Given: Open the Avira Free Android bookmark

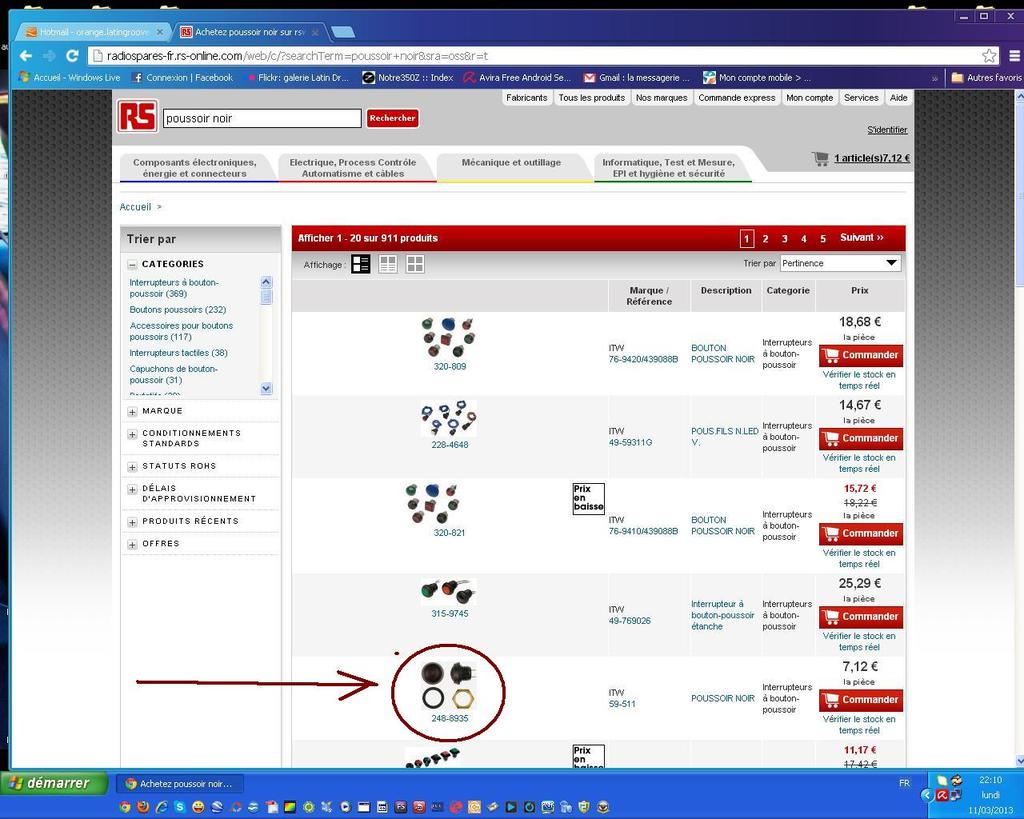Looking at the screenshot, I should click(517, 78).
